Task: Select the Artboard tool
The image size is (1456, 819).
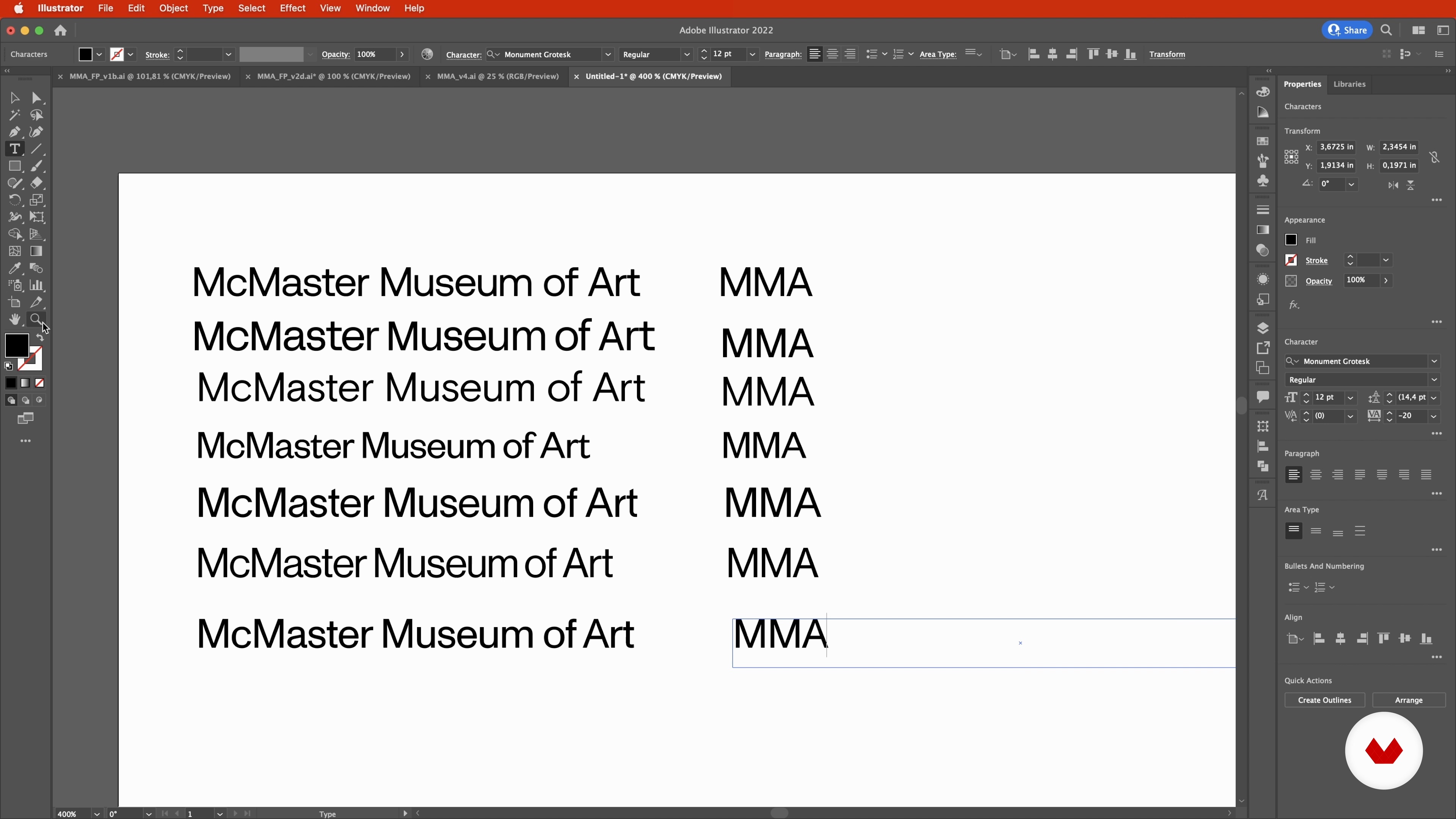Action: point(15,303)
